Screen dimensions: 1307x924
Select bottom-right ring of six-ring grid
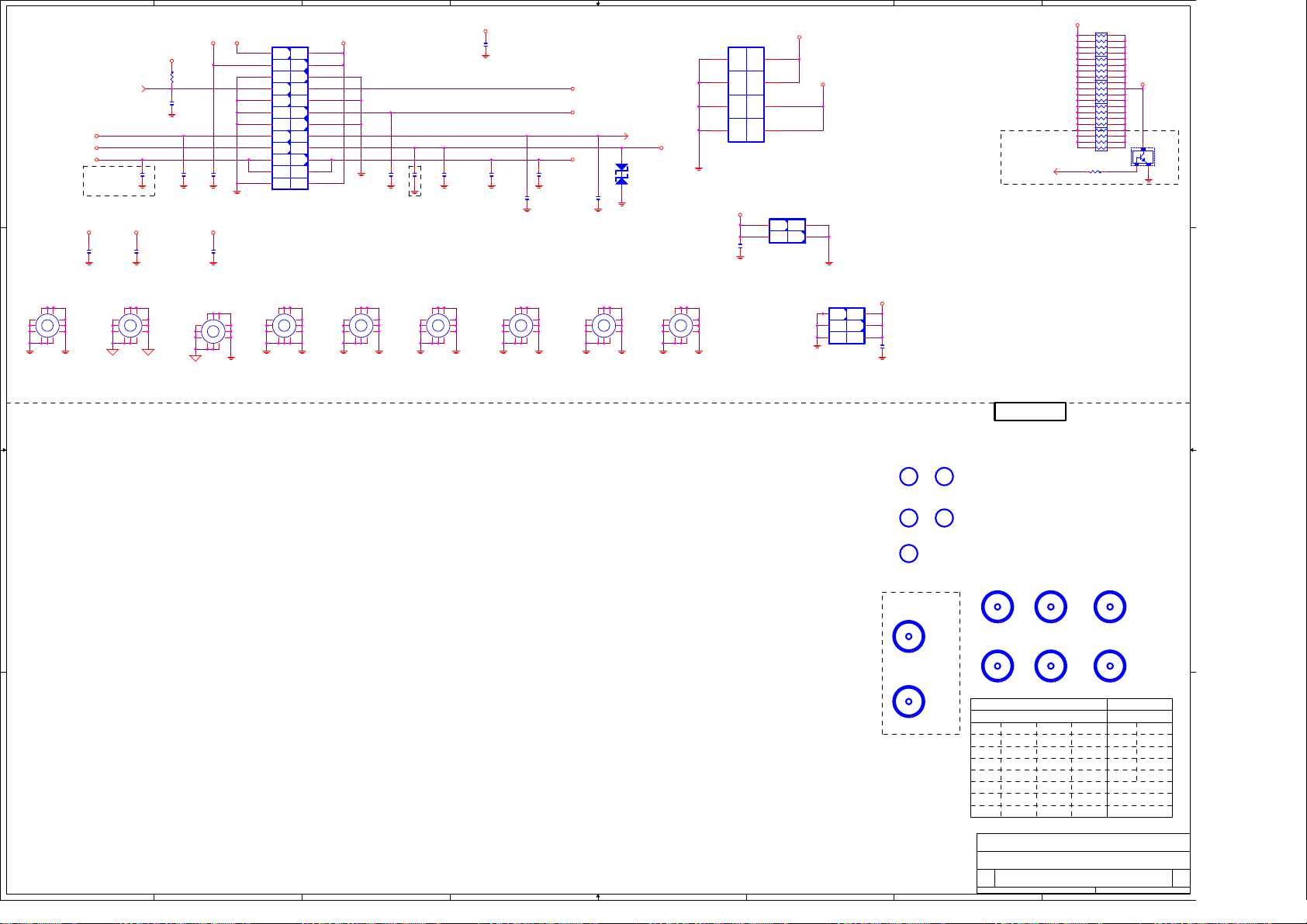[x=1110, y=666]
